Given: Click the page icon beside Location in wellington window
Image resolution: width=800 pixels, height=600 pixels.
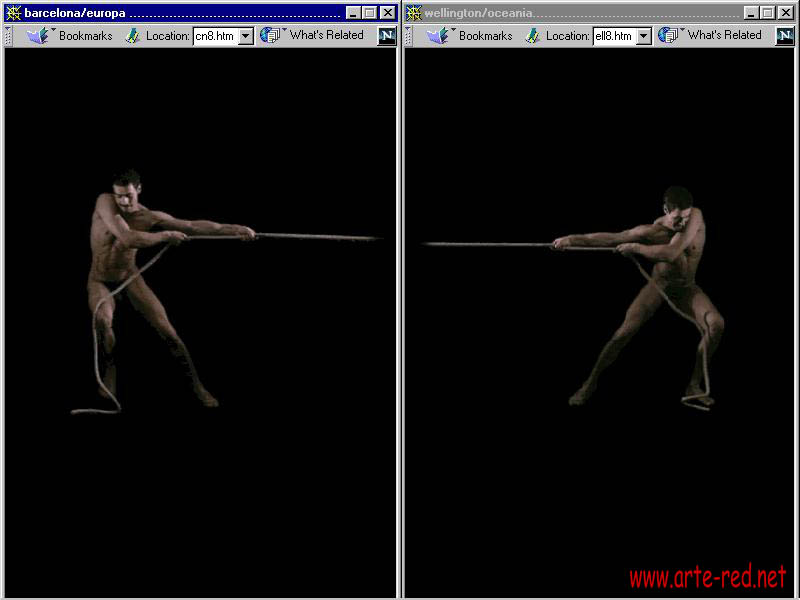Looking at the screenshot, I should tap(532, 36).
